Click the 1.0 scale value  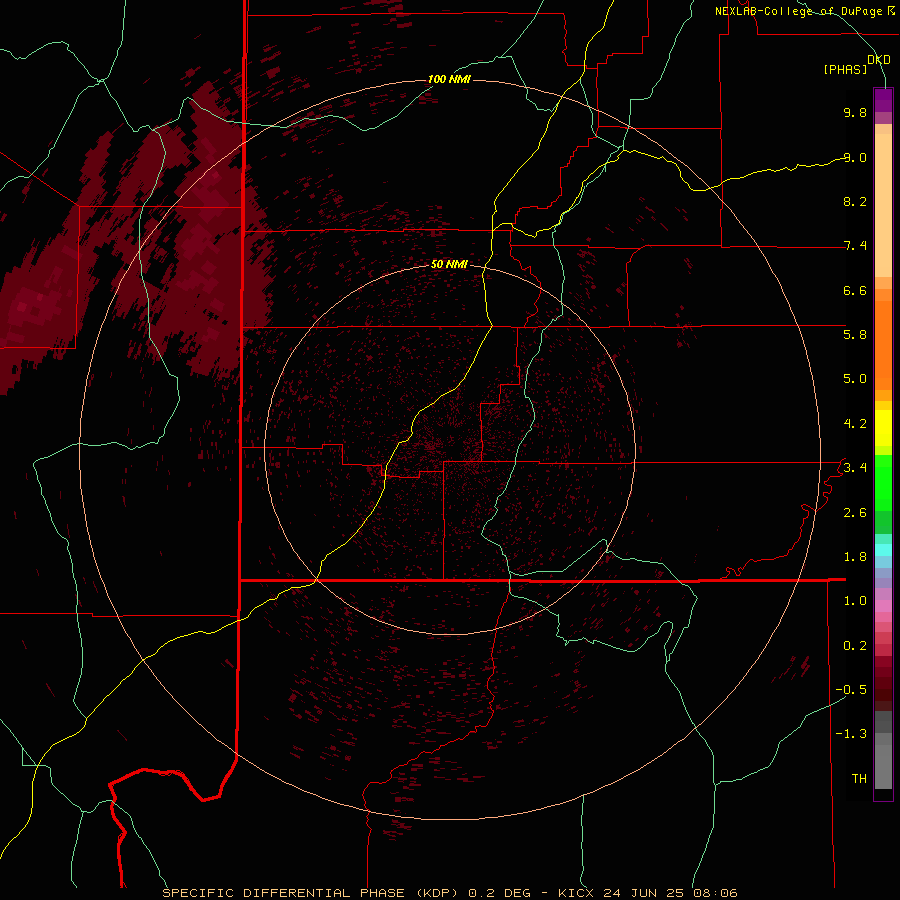[855, 601]
